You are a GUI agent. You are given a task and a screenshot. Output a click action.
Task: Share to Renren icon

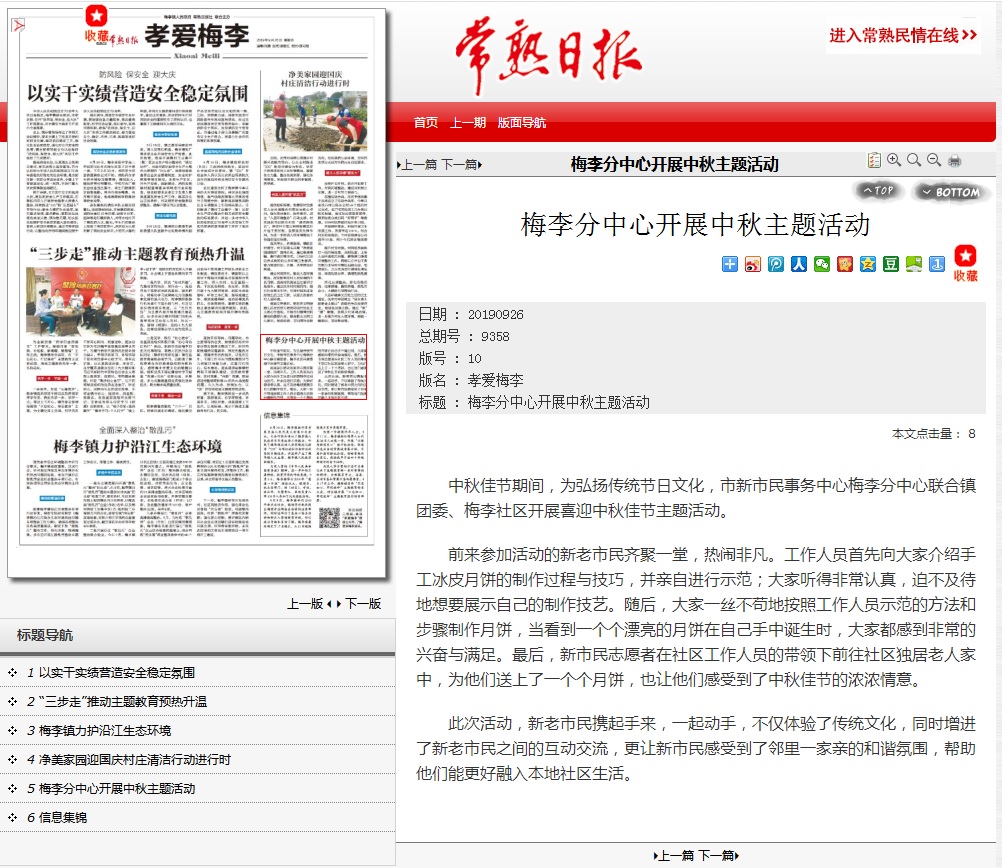pos(799,264)
